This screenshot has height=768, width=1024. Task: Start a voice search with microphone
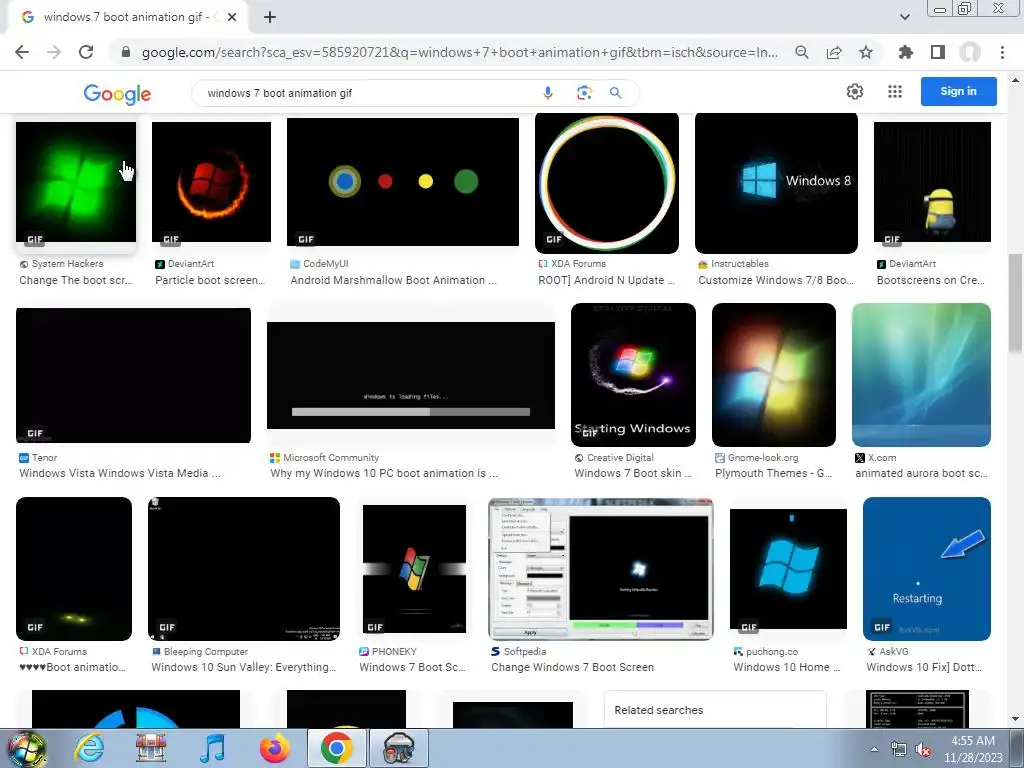click(x=548, y=93)
